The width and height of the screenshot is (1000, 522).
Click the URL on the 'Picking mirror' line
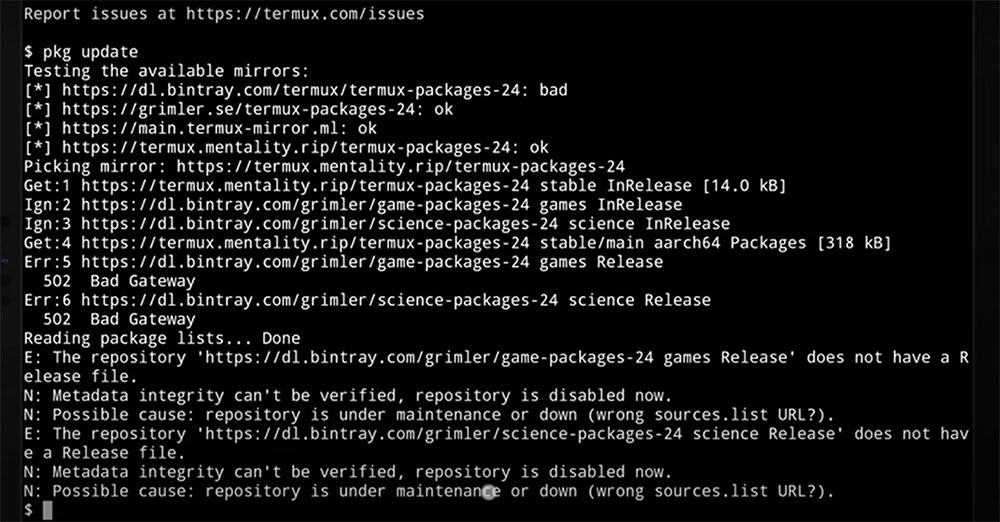coord(401,167)
